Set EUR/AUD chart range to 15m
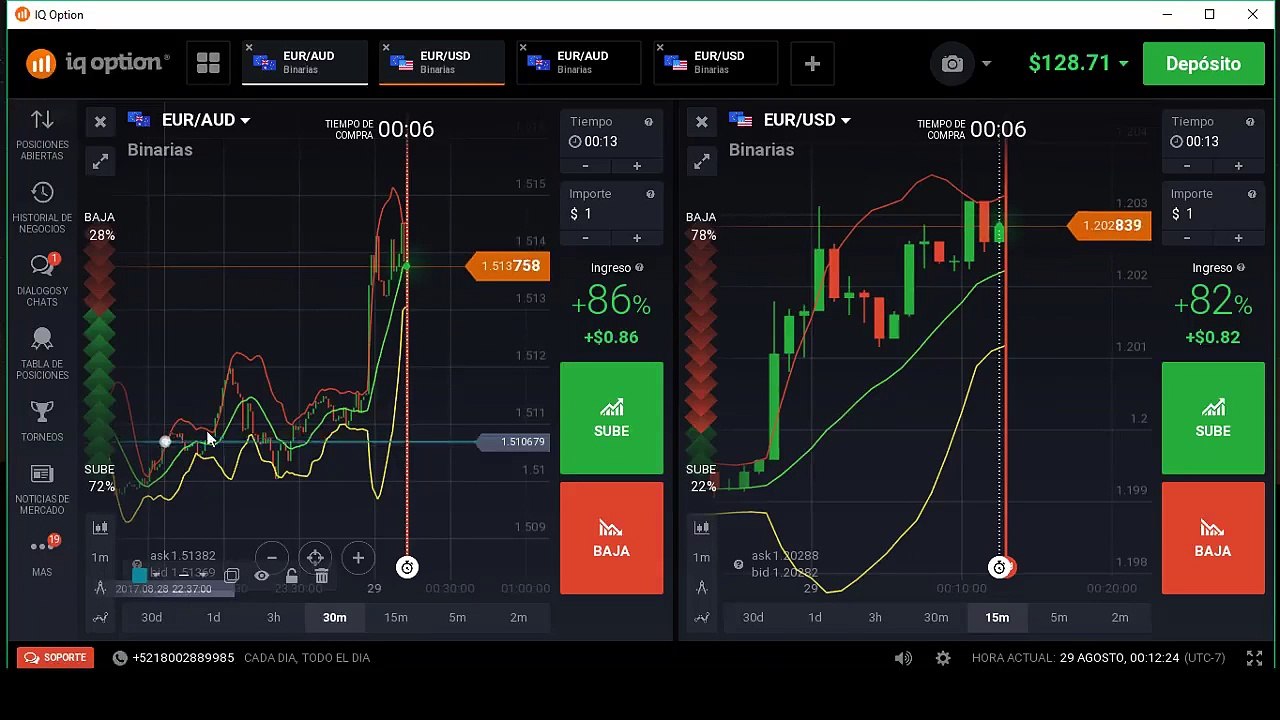1280x720 pixels. (x=396, y=618)
